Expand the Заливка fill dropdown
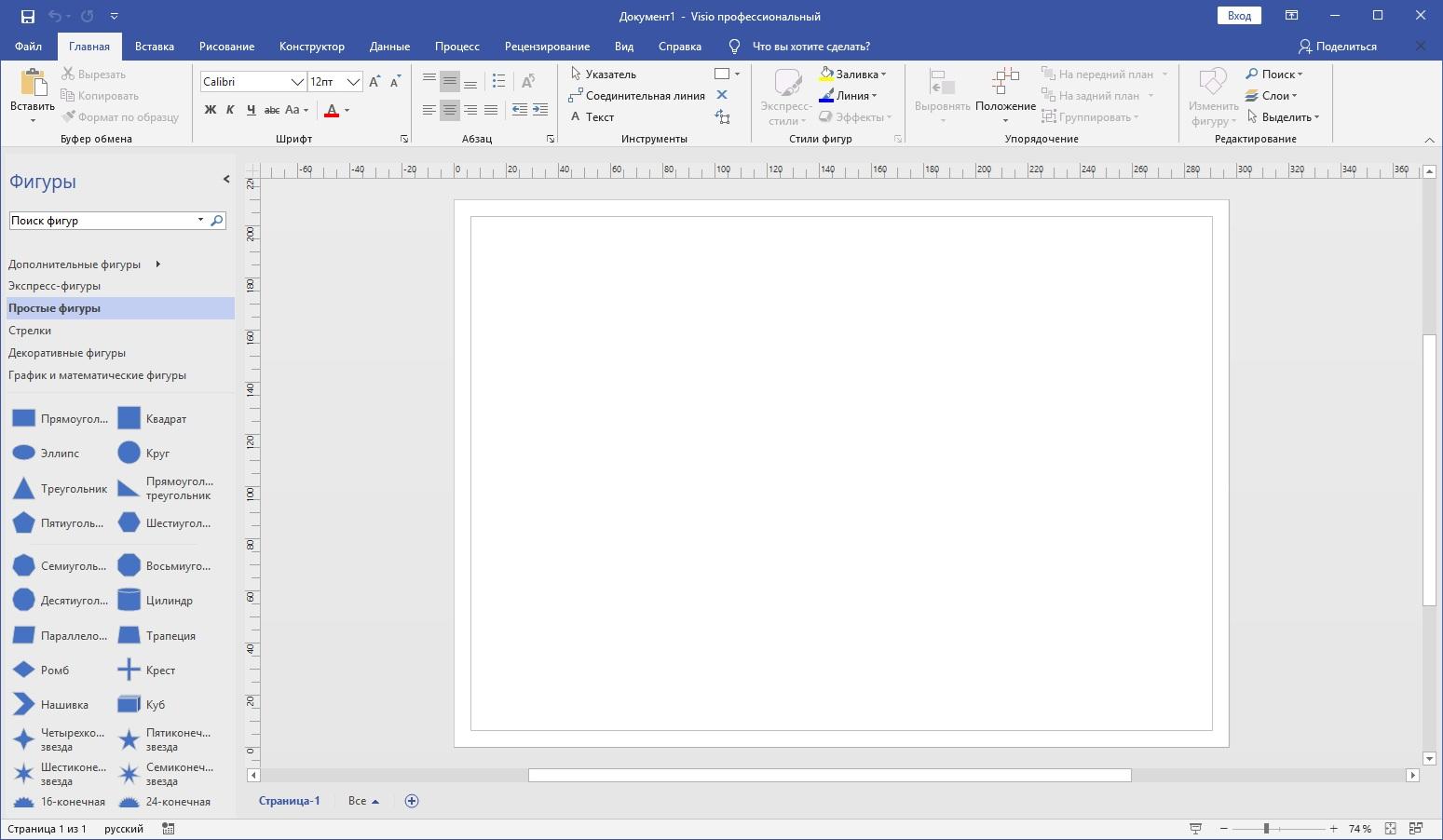Viewport: 1443px width, 840px height. click(883, 75)
